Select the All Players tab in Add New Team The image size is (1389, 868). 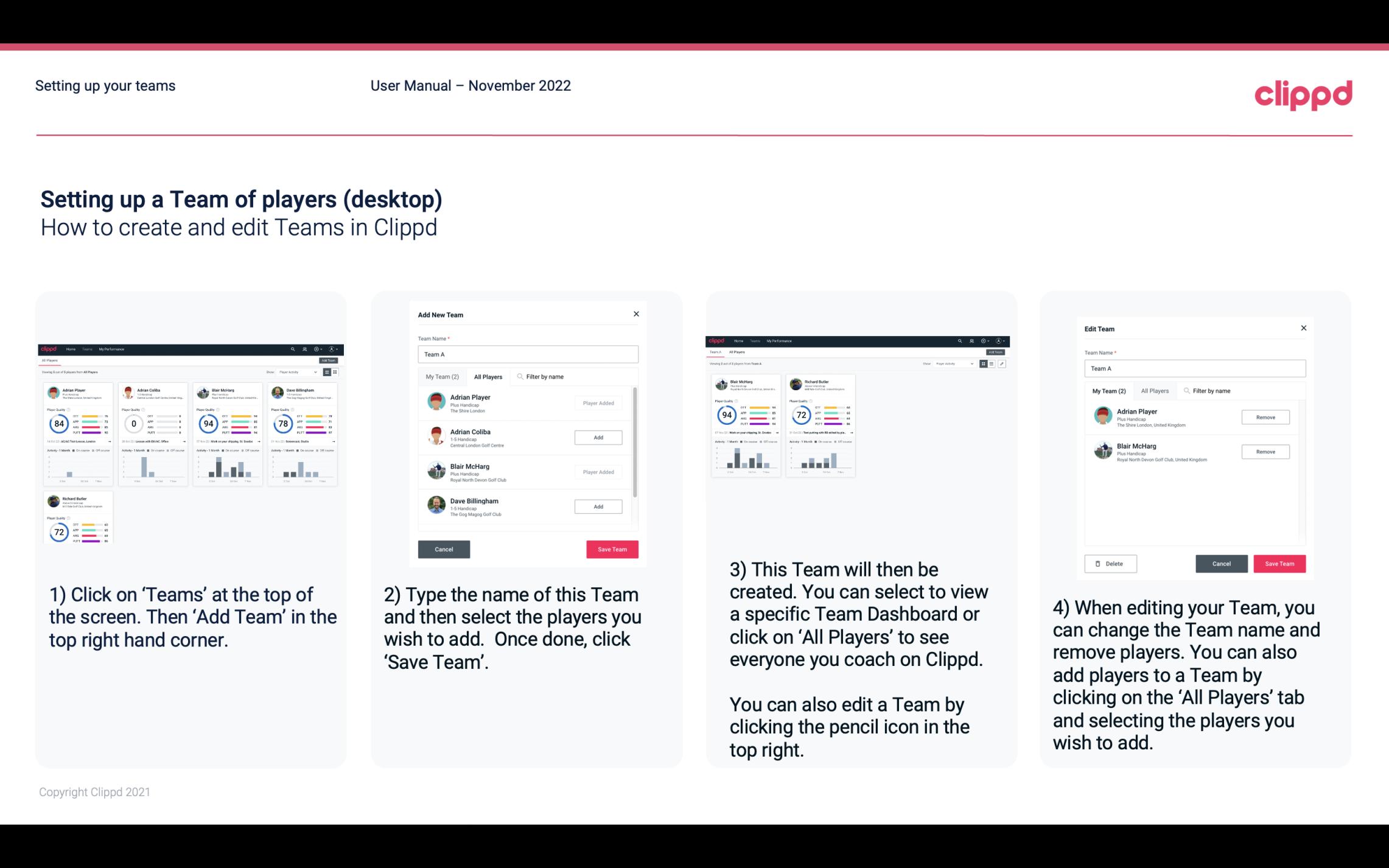tap(488, 376)
